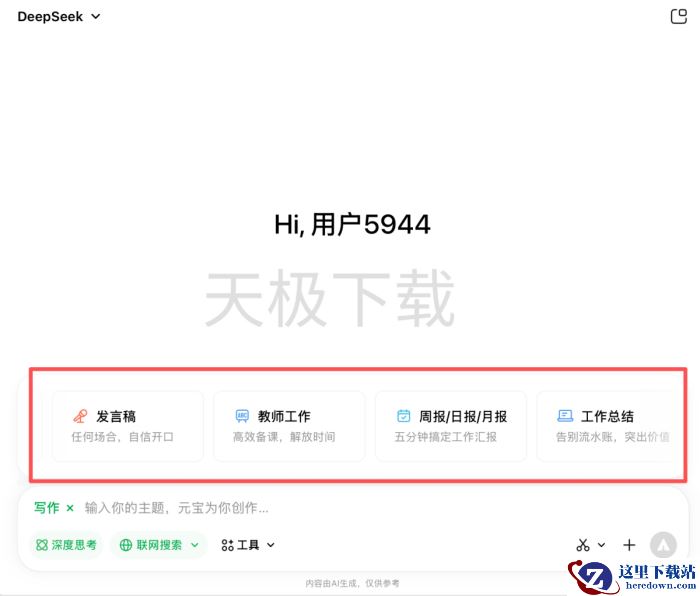Focus the topic input field 输入你的主题
Viewport: 700px width, 596px height.
177,508
